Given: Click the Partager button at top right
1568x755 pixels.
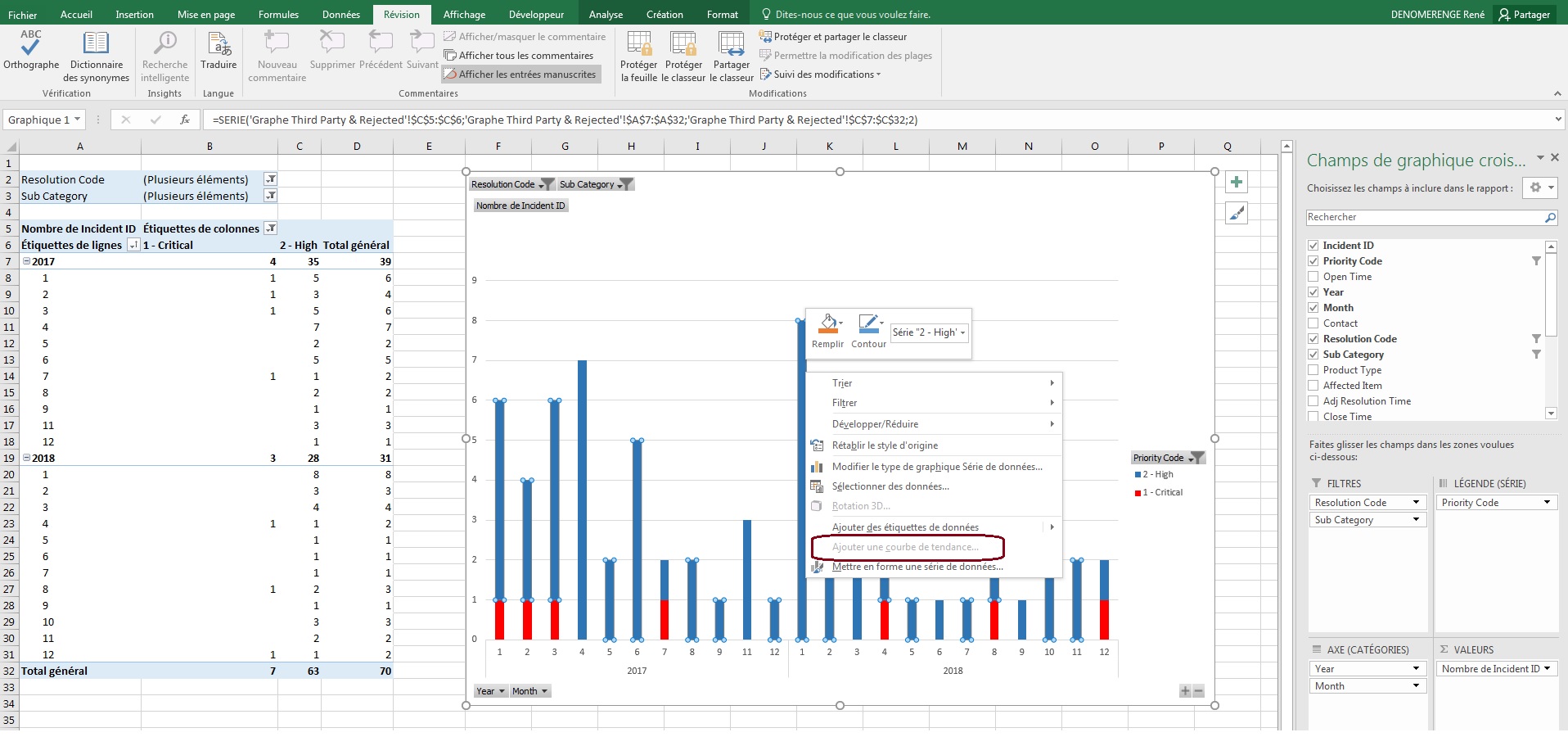Looking at the screenshot, I should (x=1524, y=15).
